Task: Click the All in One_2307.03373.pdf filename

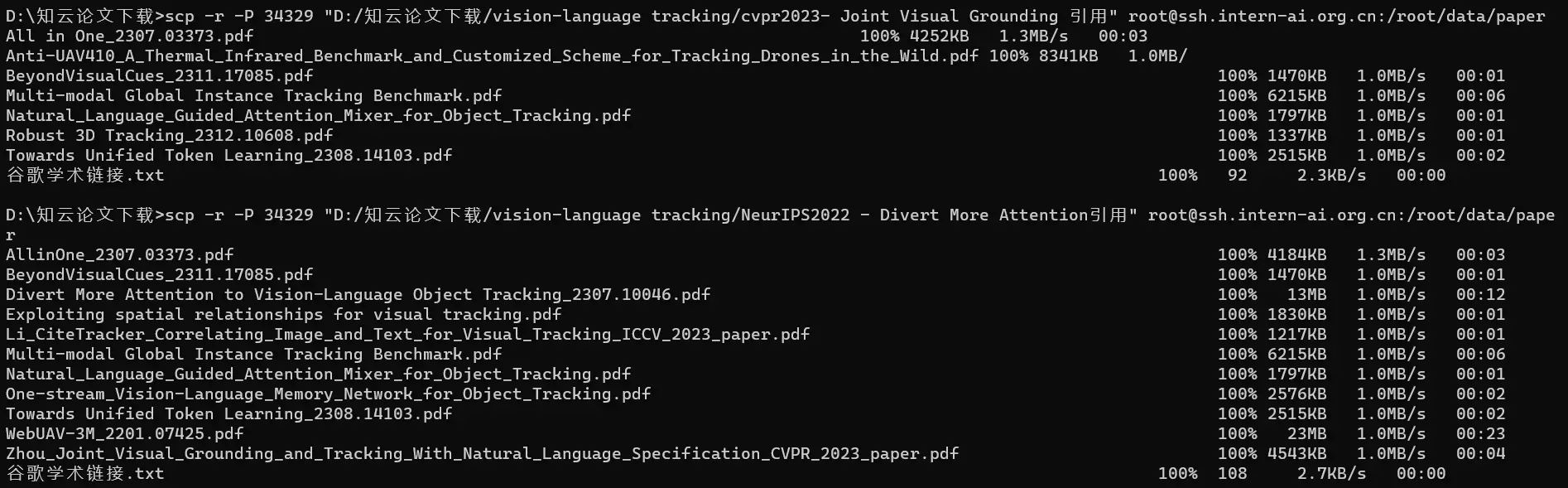Action: click(x=130, y=36)
